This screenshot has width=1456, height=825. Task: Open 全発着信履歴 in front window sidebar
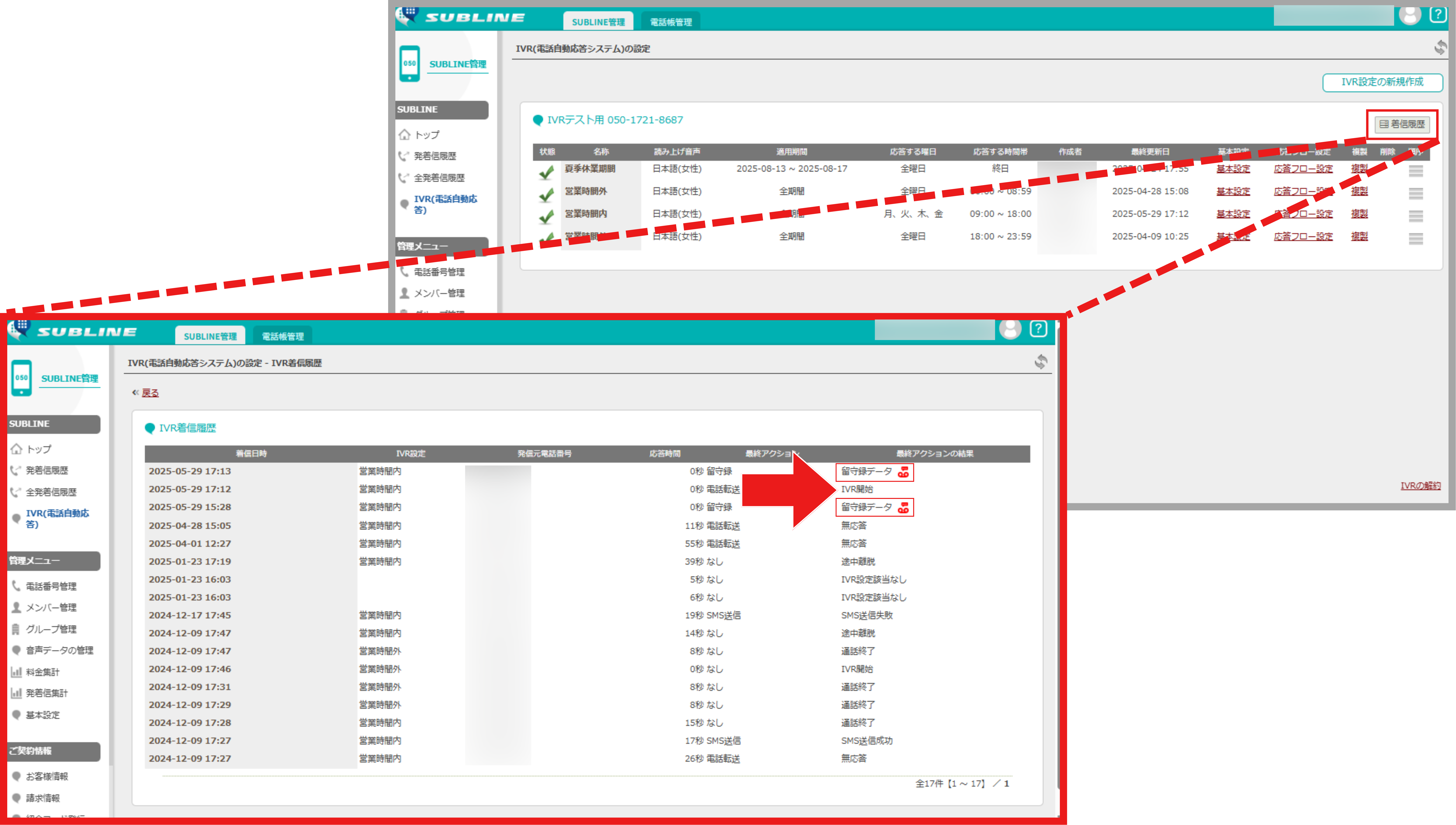(x=44, y=492)
